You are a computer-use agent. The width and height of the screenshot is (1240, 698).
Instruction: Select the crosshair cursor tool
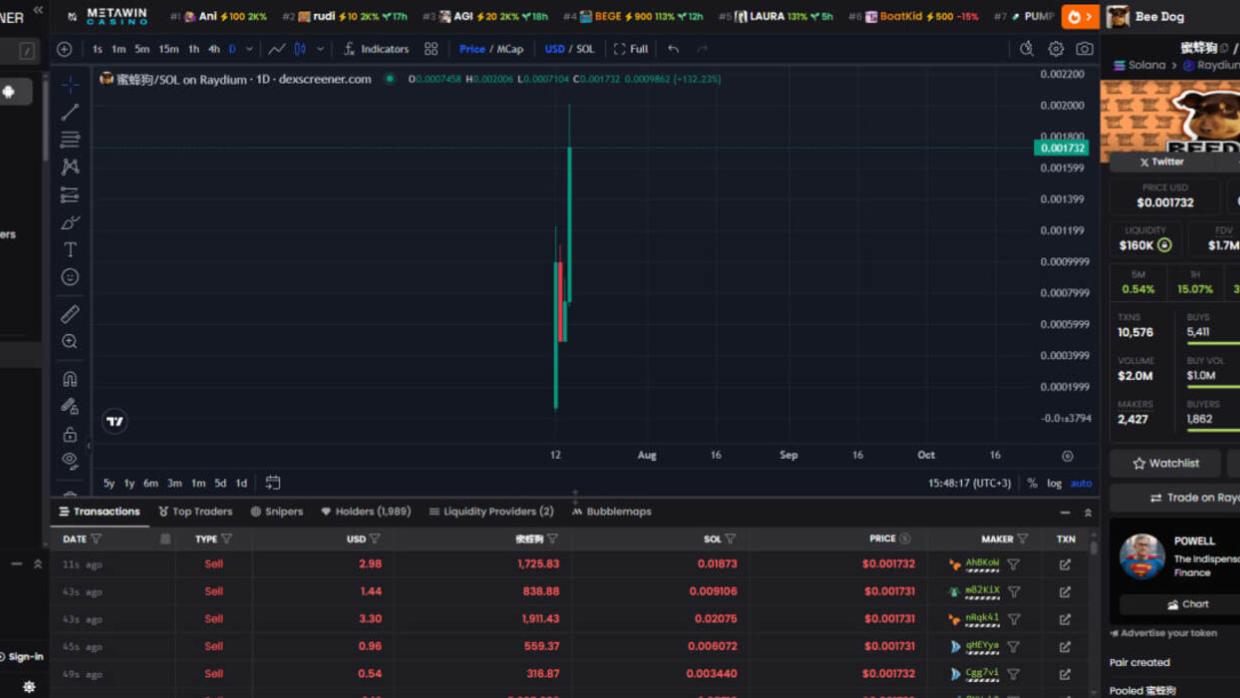click(x=70, y=84)
